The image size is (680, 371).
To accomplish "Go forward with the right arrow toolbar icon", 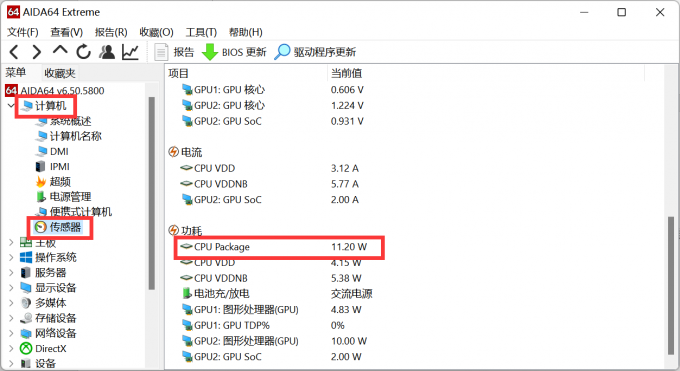I will click(37, 52).
